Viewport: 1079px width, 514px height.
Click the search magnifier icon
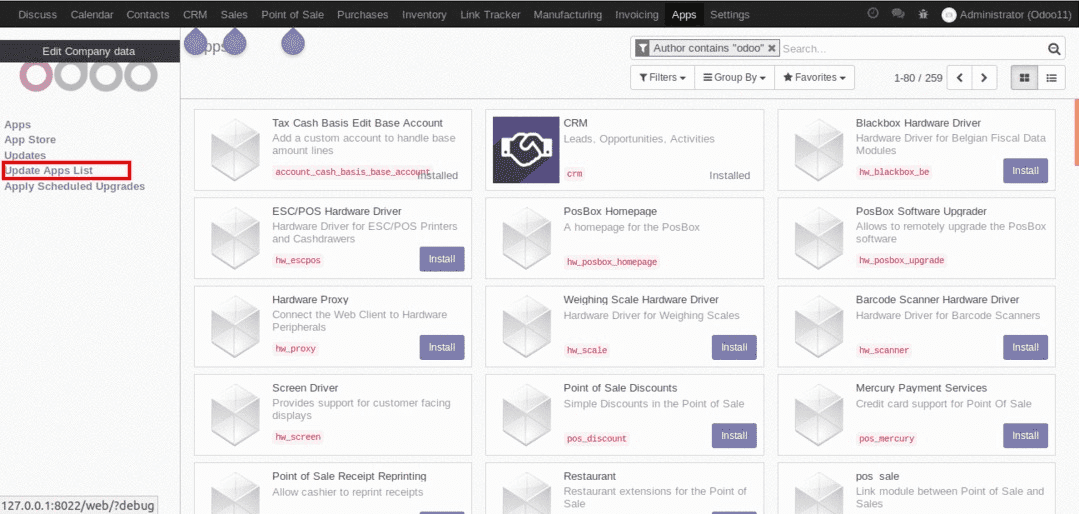click(x=1054, y=49)
